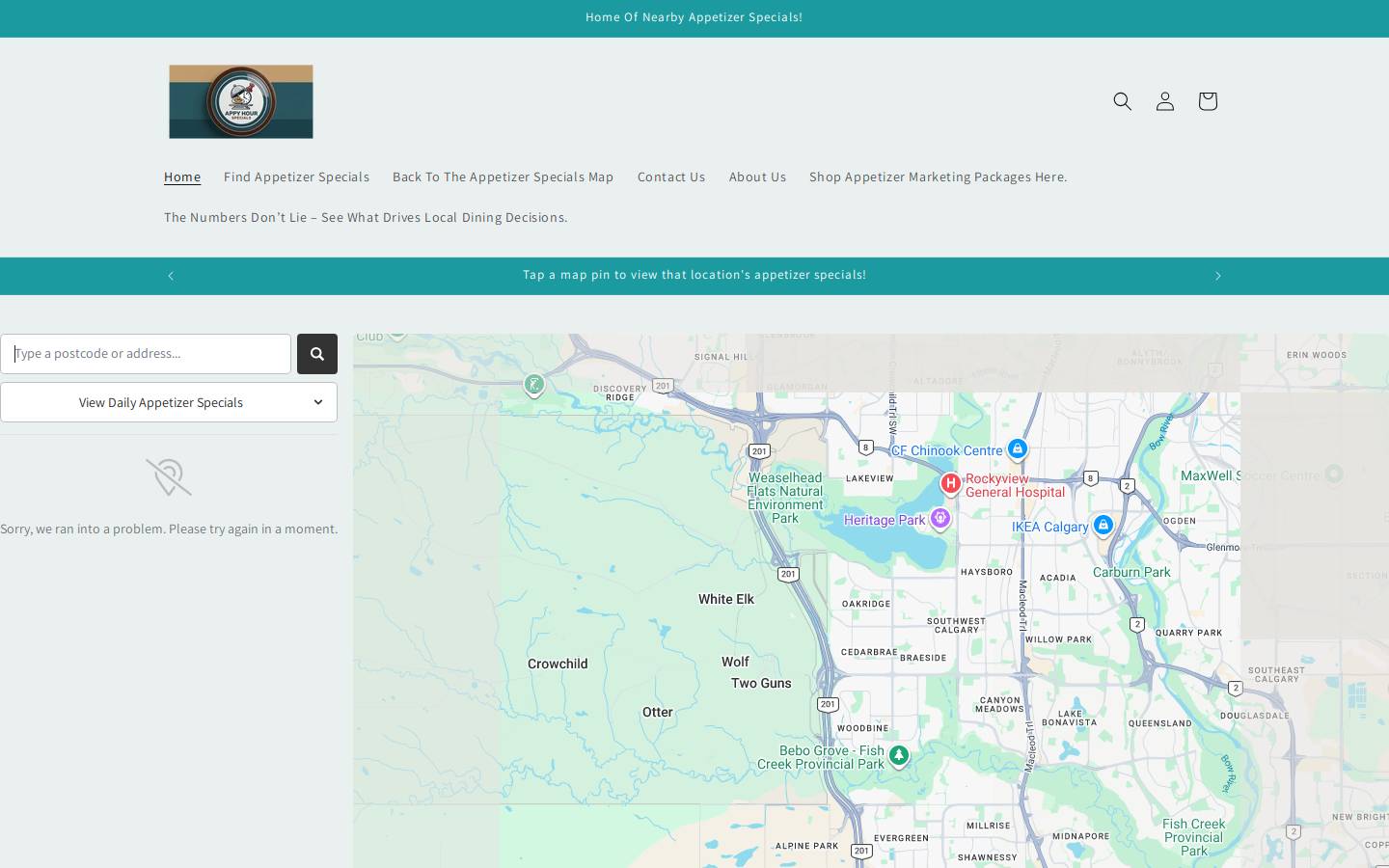This screenshot has width=1389, height=868.
Task: Click the Home Of Nearby Appetizer Specials banner
Action: point(694,17)
